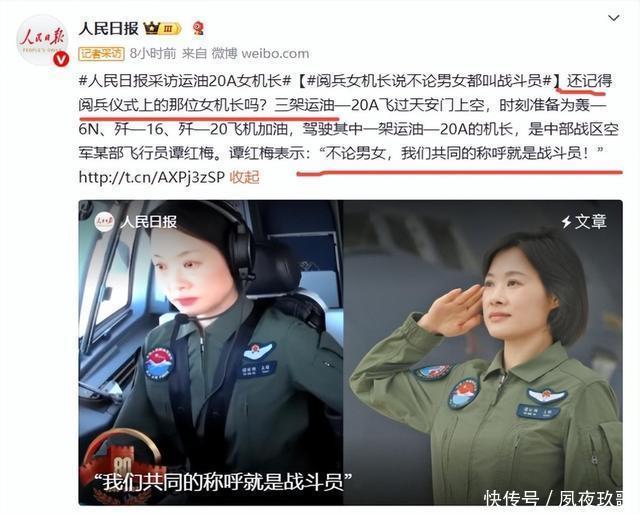
Task: Open the 人民日报 profile avatar
Action: (x=41, y=40)
